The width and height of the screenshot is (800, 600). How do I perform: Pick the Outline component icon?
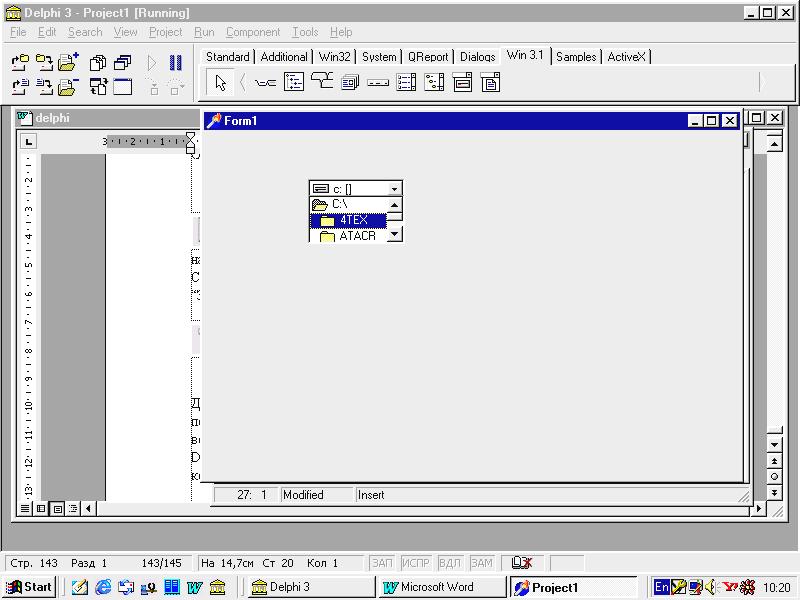[x=294, y=82]
